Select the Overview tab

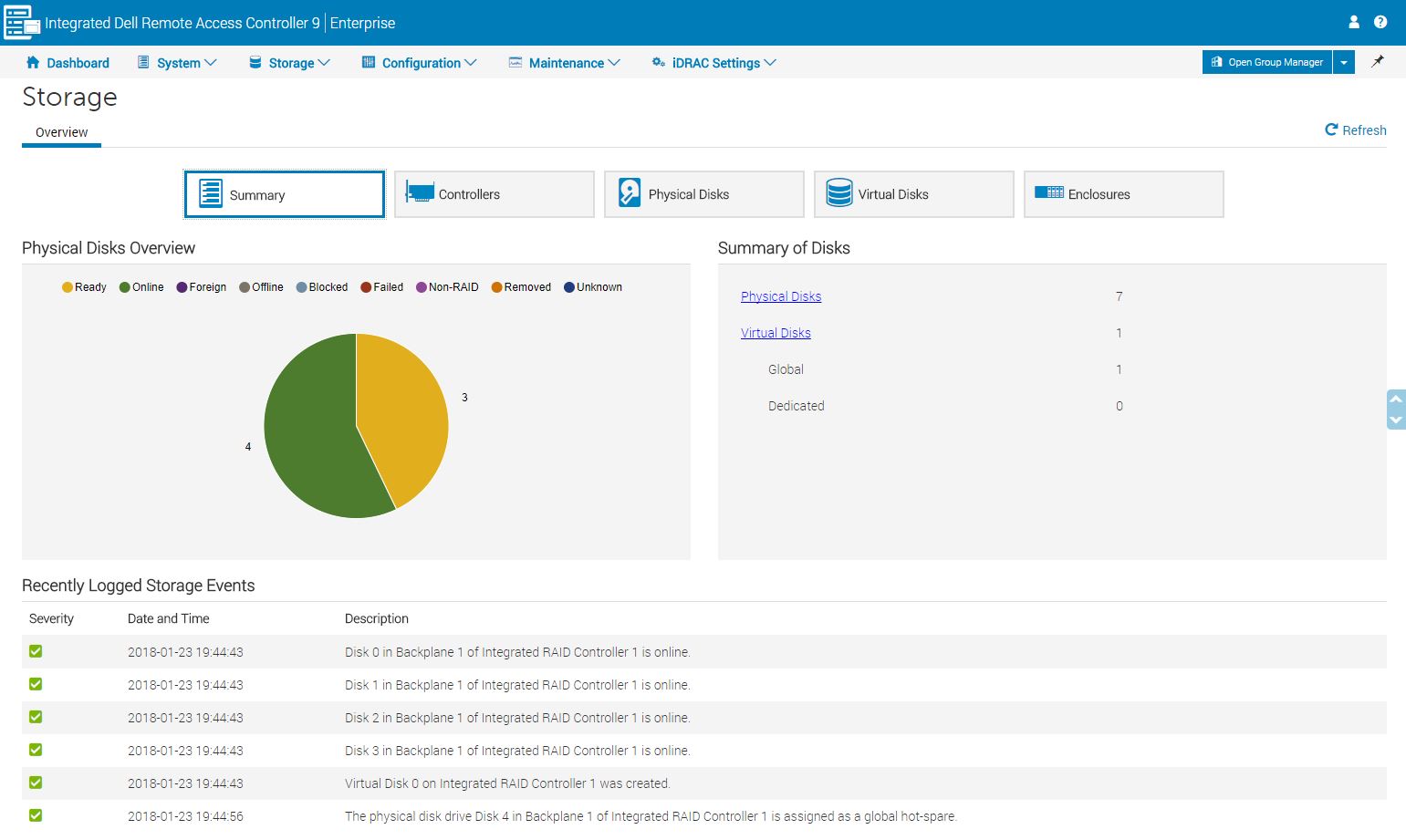(x=61, y=132)
